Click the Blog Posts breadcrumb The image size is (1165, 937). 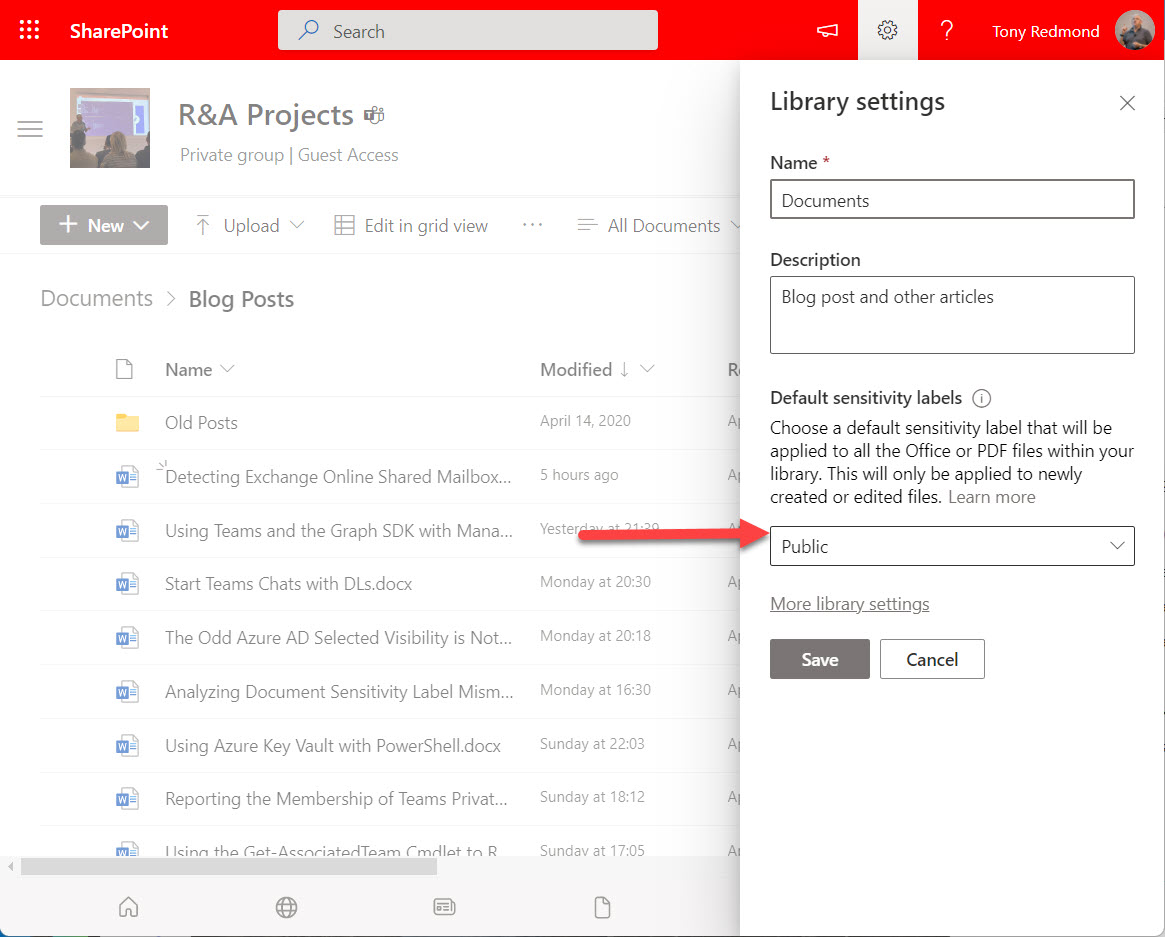pos(241,299)
